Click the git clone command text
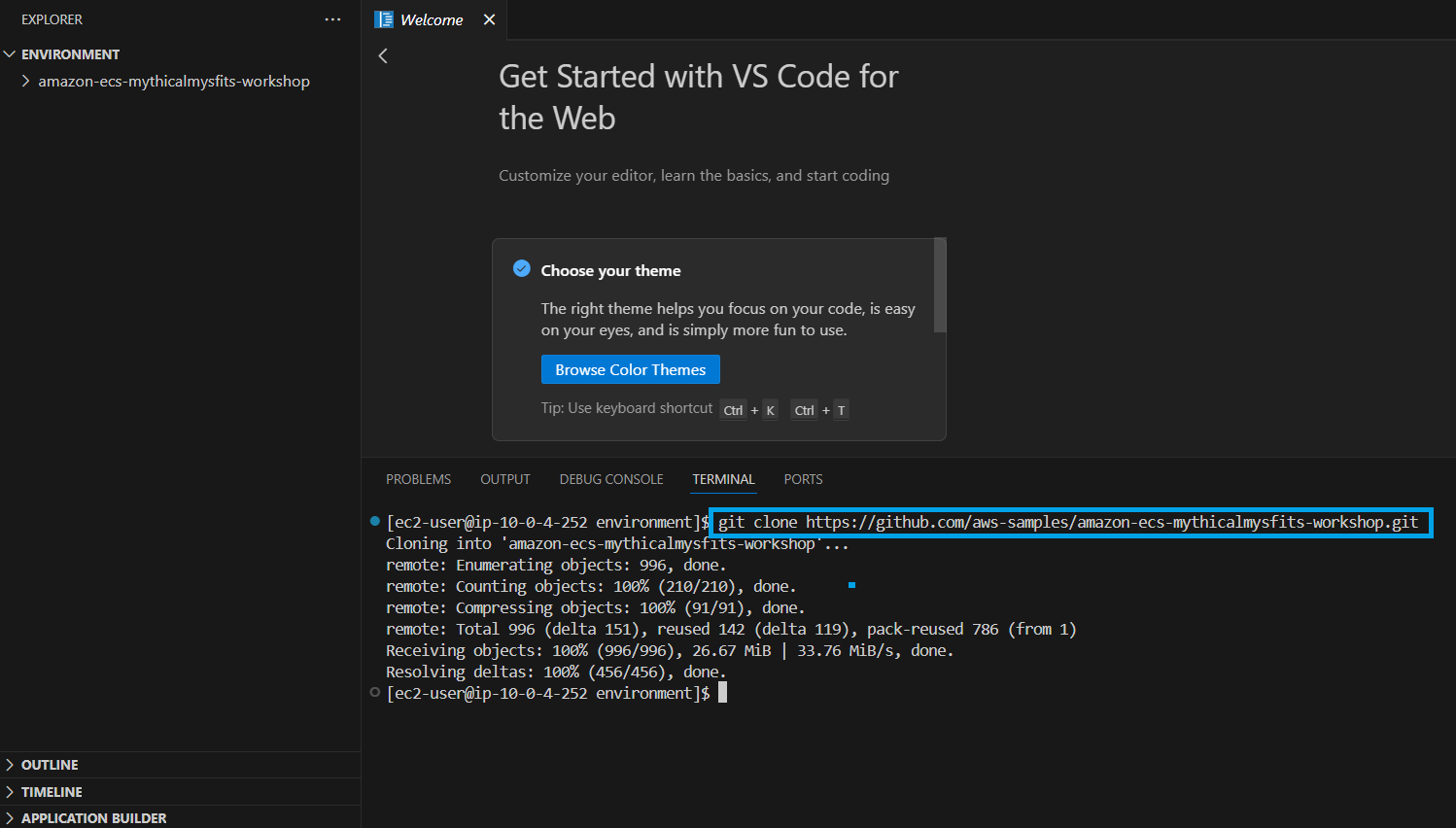1456x828 pixels. (1068, 522)
